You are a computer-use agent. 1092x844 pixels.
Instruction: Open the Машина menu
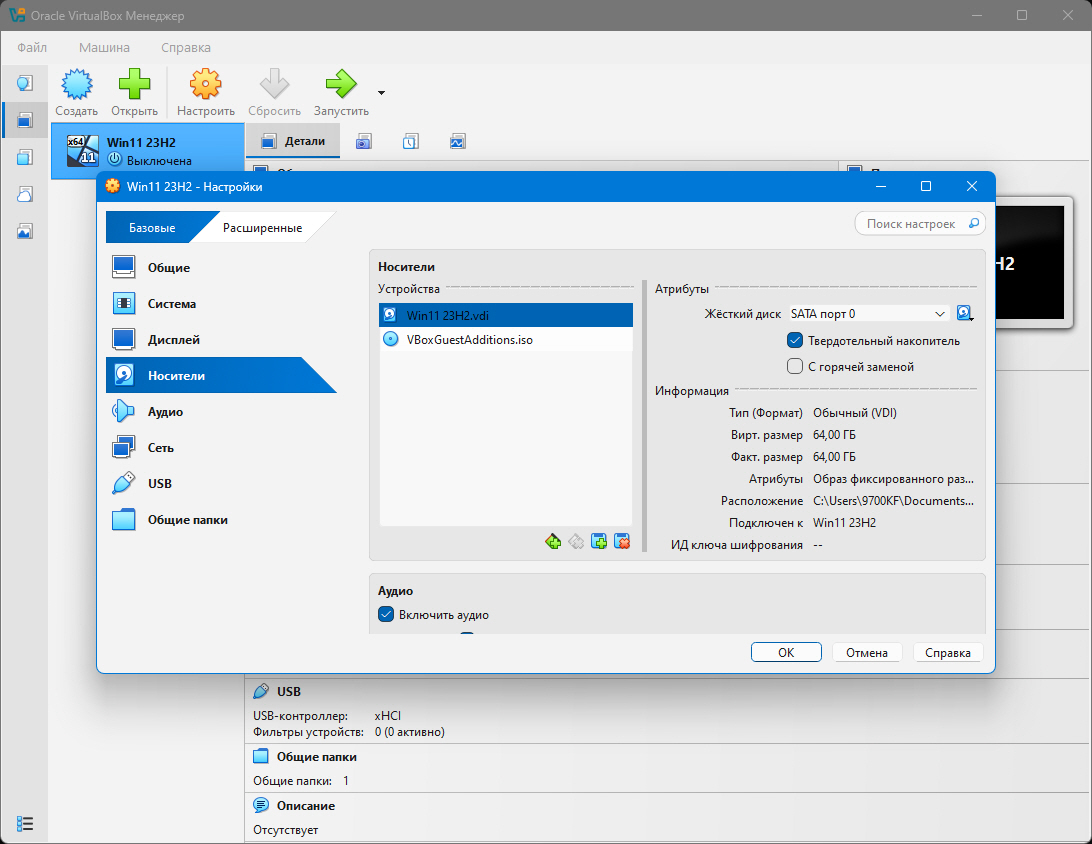tap(104, 47)
